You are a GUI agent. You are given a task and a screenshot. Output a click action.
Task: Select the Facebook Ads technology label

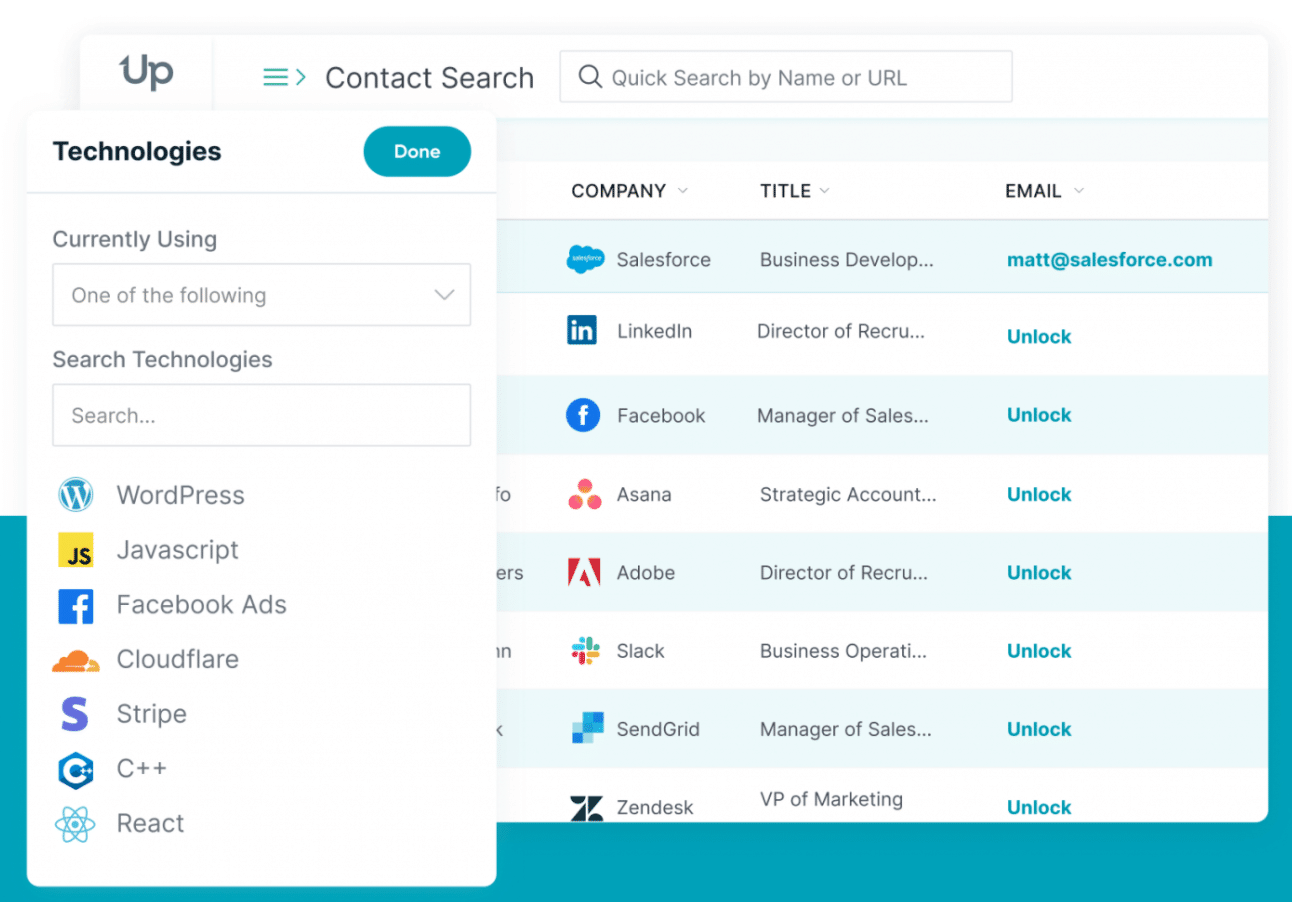(x=202, y=605)
